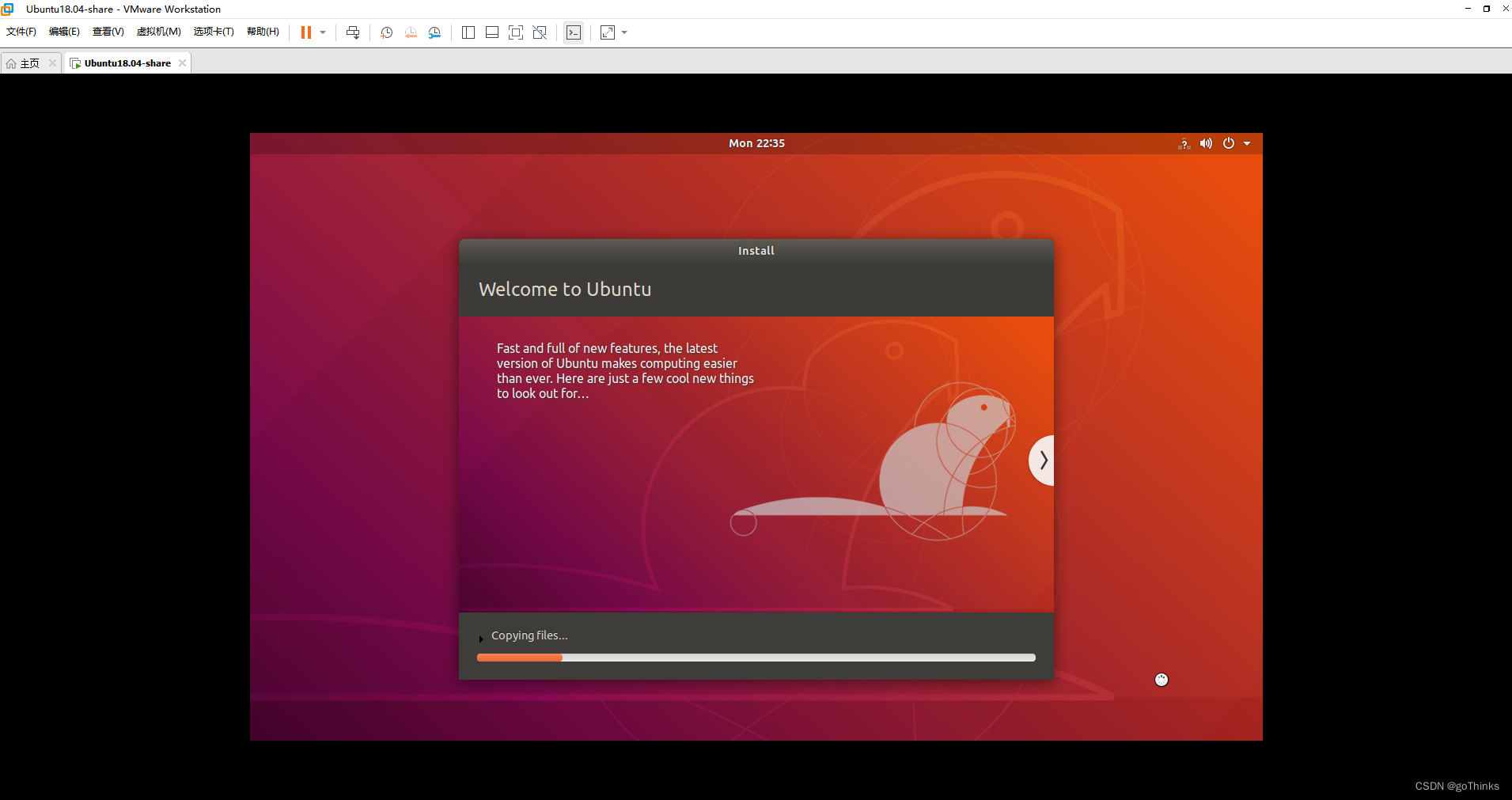Click the network status icon in Ubuntu panel
1512x800 pixels.
1184,143
